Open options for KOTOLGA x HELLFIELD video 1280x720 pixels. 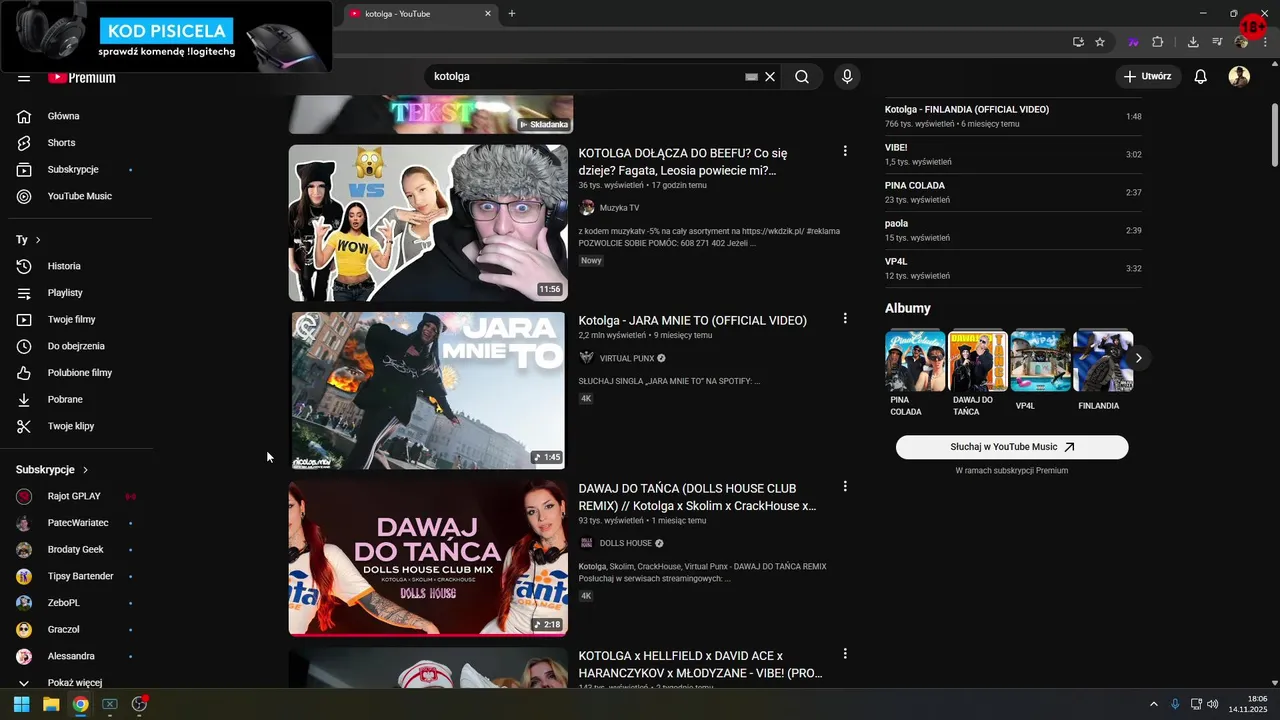point(845,654)
